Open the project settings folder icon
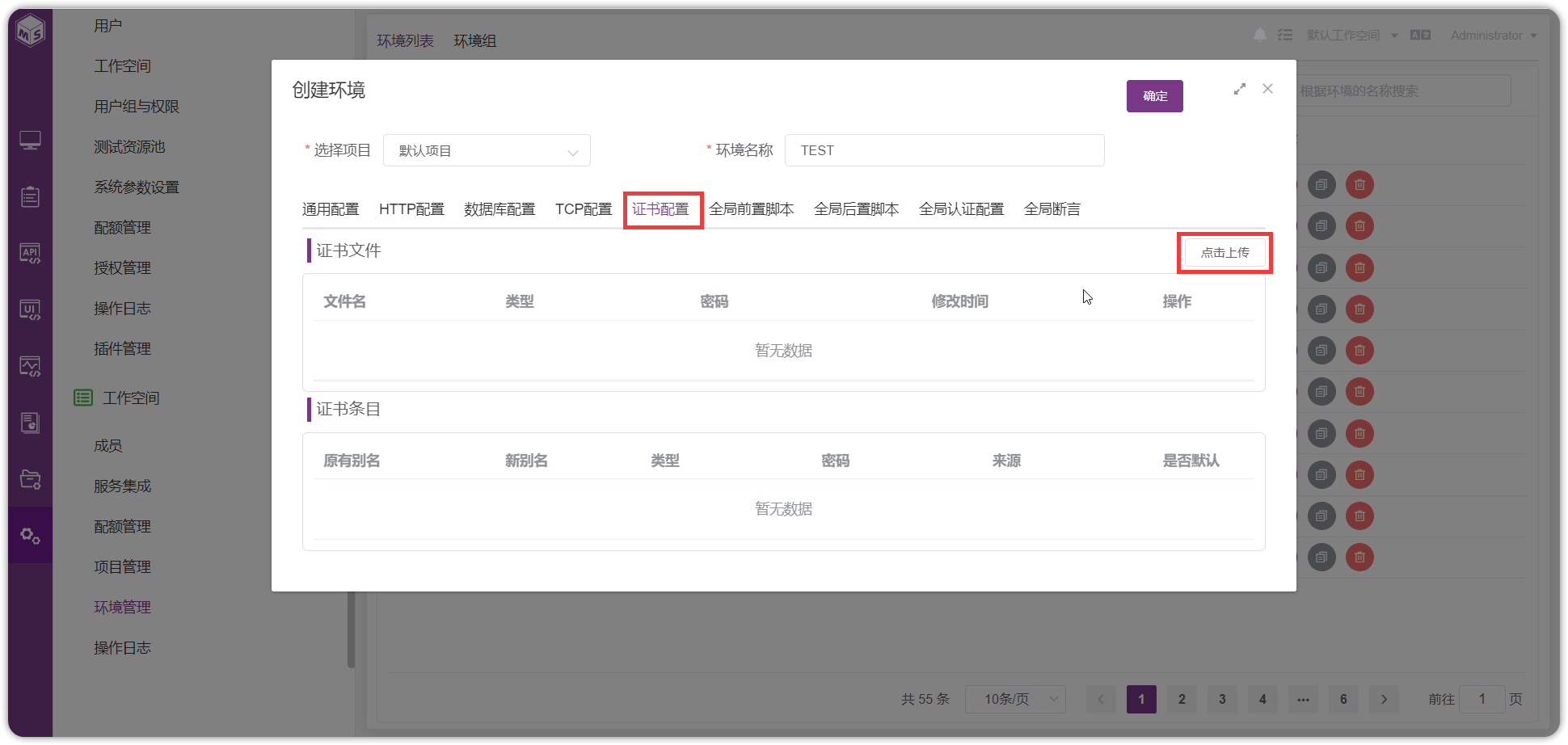 (30, 479)
